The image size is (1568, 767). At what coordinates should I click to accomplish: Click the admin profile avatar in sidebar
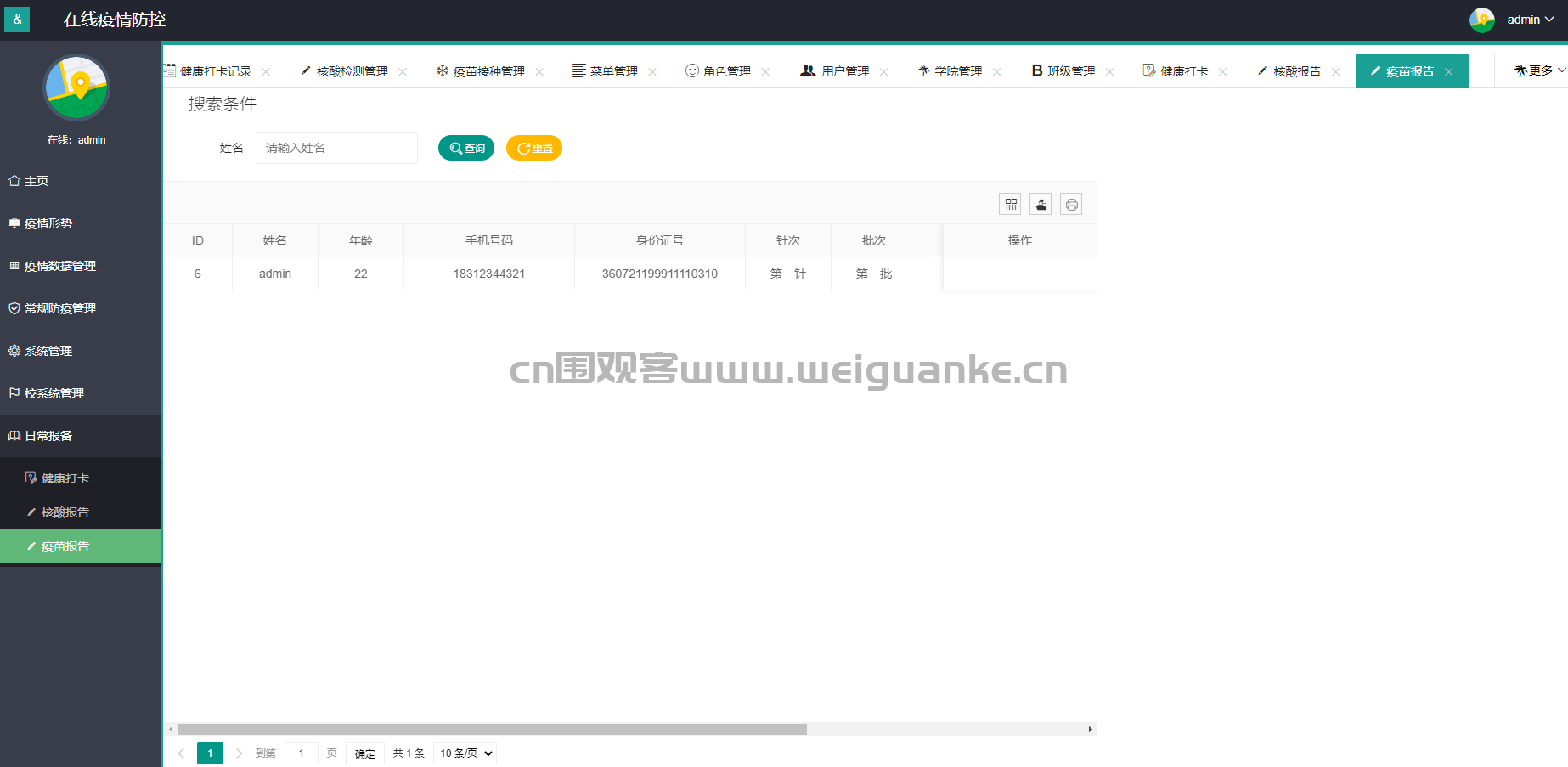pyautogui.click(x=76, y=88)
